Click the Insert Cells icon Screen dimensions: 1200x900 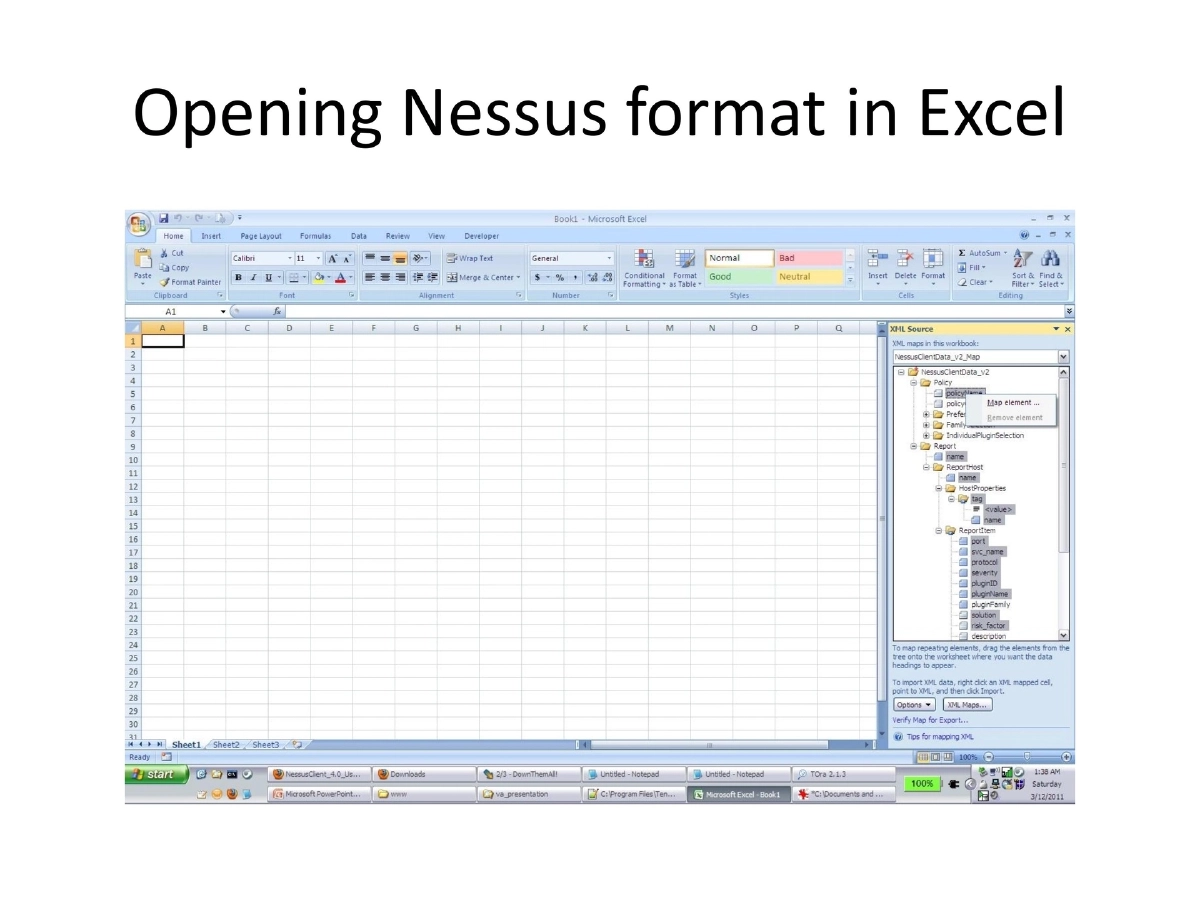(877, 258)
